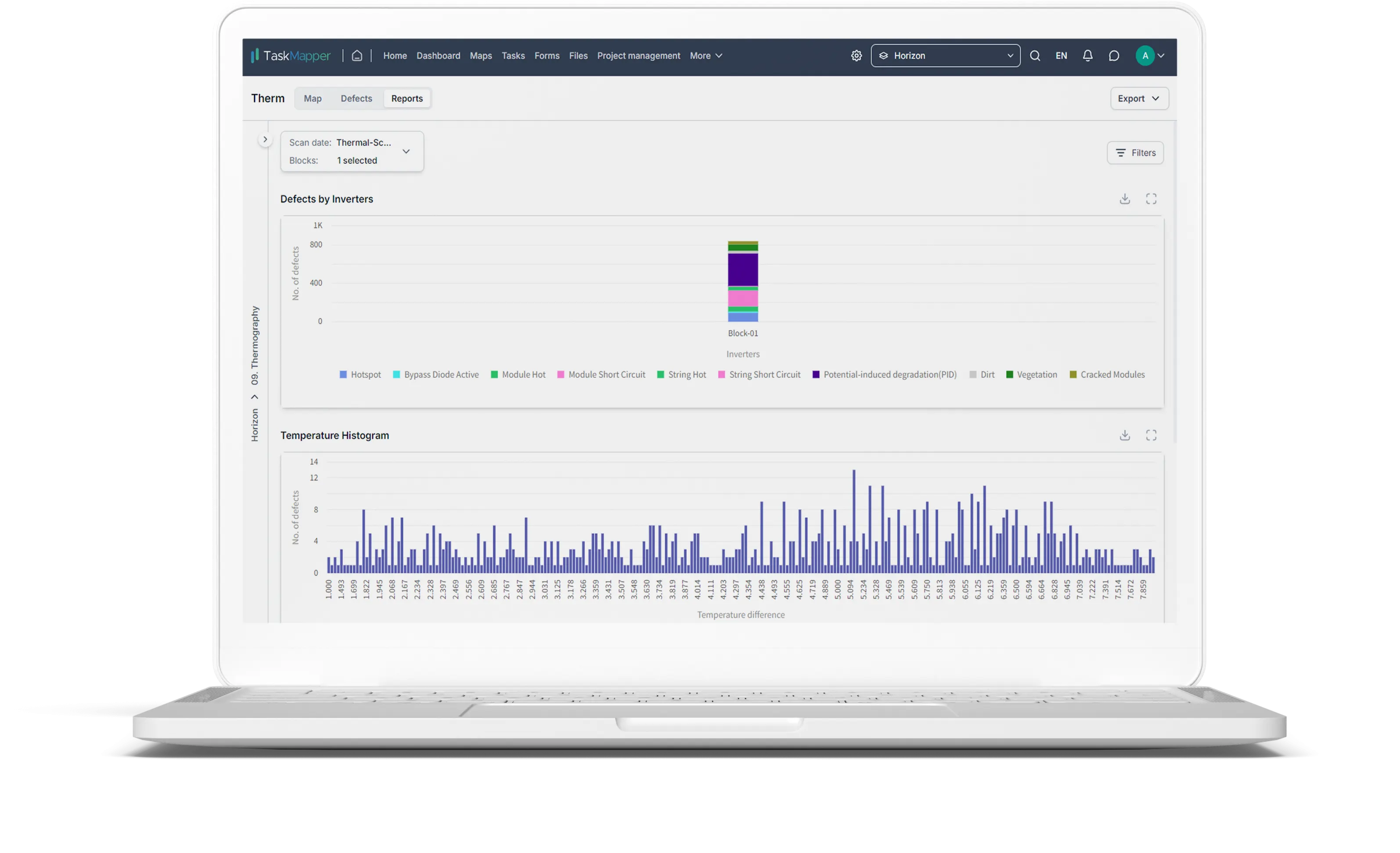1400x853 pixels.
Task: Open the settings gear icon
Action: (856, 56)
